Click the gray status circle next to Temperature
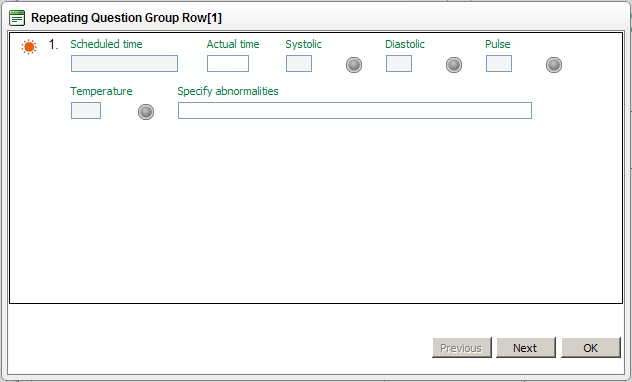 (x=146, y=112)
